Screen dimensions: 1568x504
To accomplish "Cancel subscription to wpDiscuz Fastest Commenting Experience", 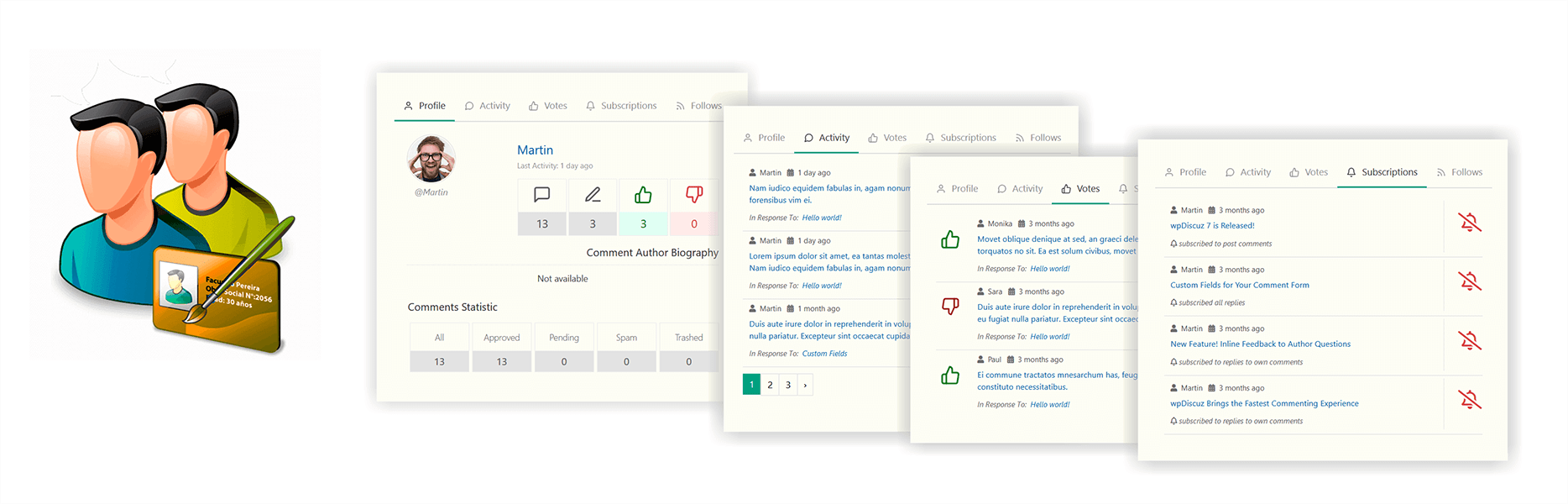I will (1469, 399).
